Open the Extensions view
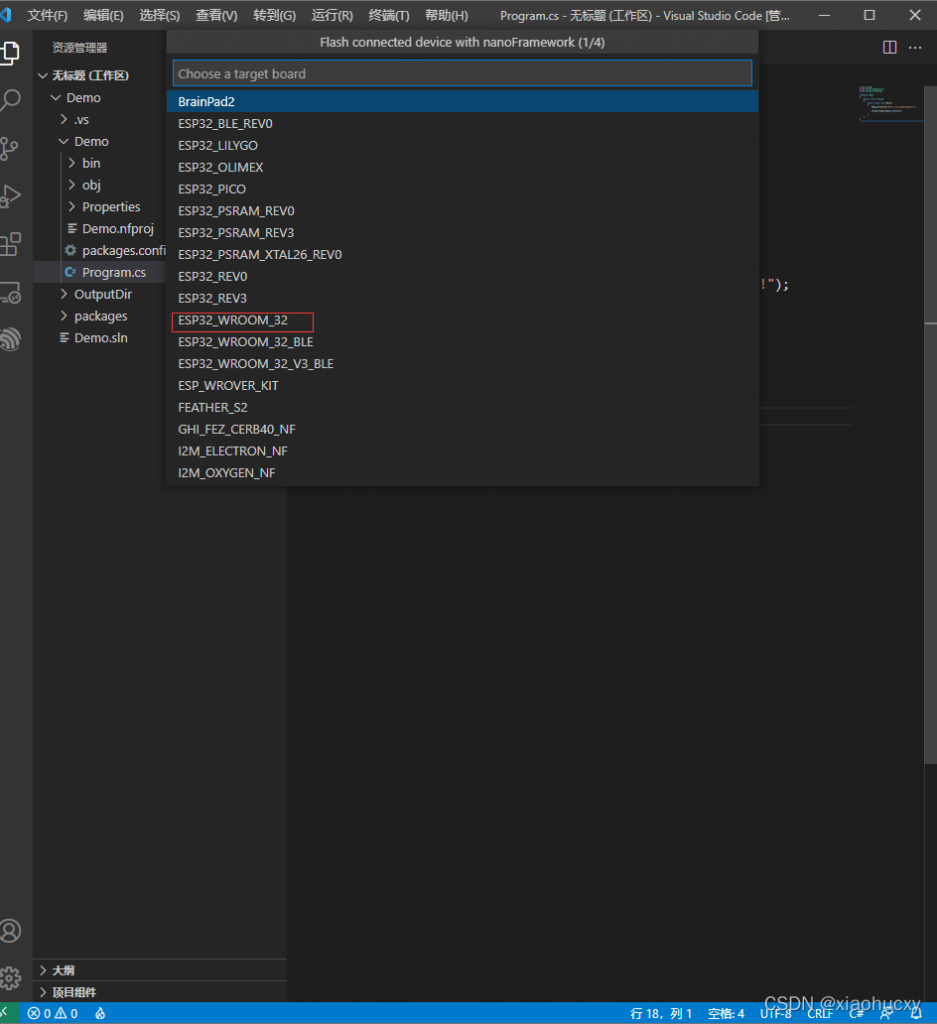Screen dimensions: 937x1024 tap(10, 245)
